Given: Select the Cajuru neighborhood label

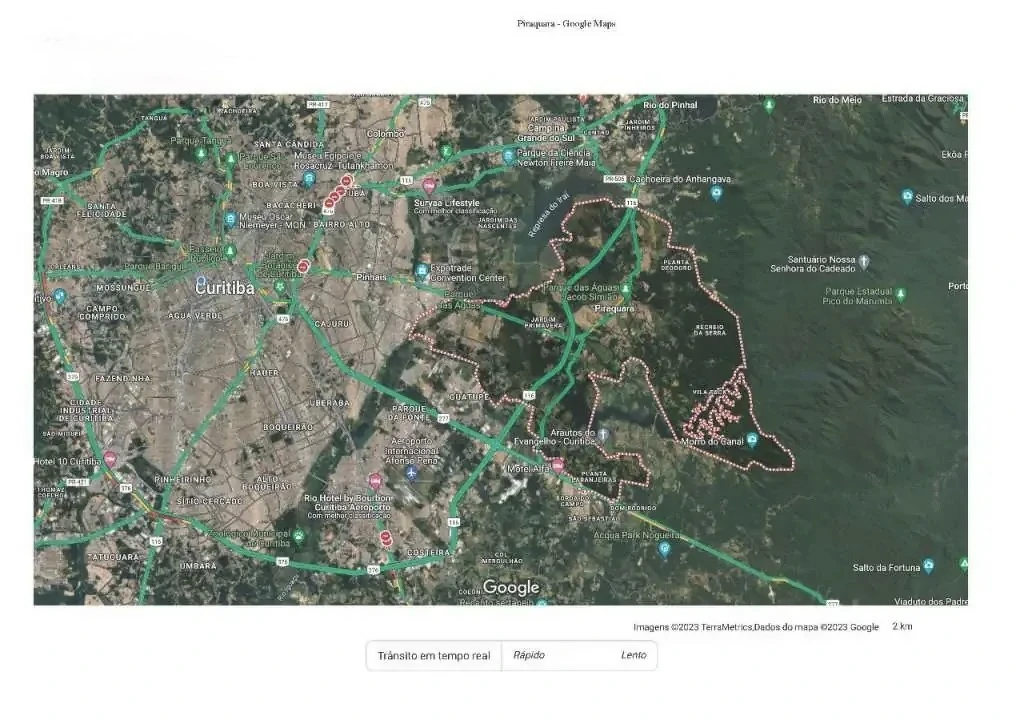Looking at the screenshot, I should 332,324.
